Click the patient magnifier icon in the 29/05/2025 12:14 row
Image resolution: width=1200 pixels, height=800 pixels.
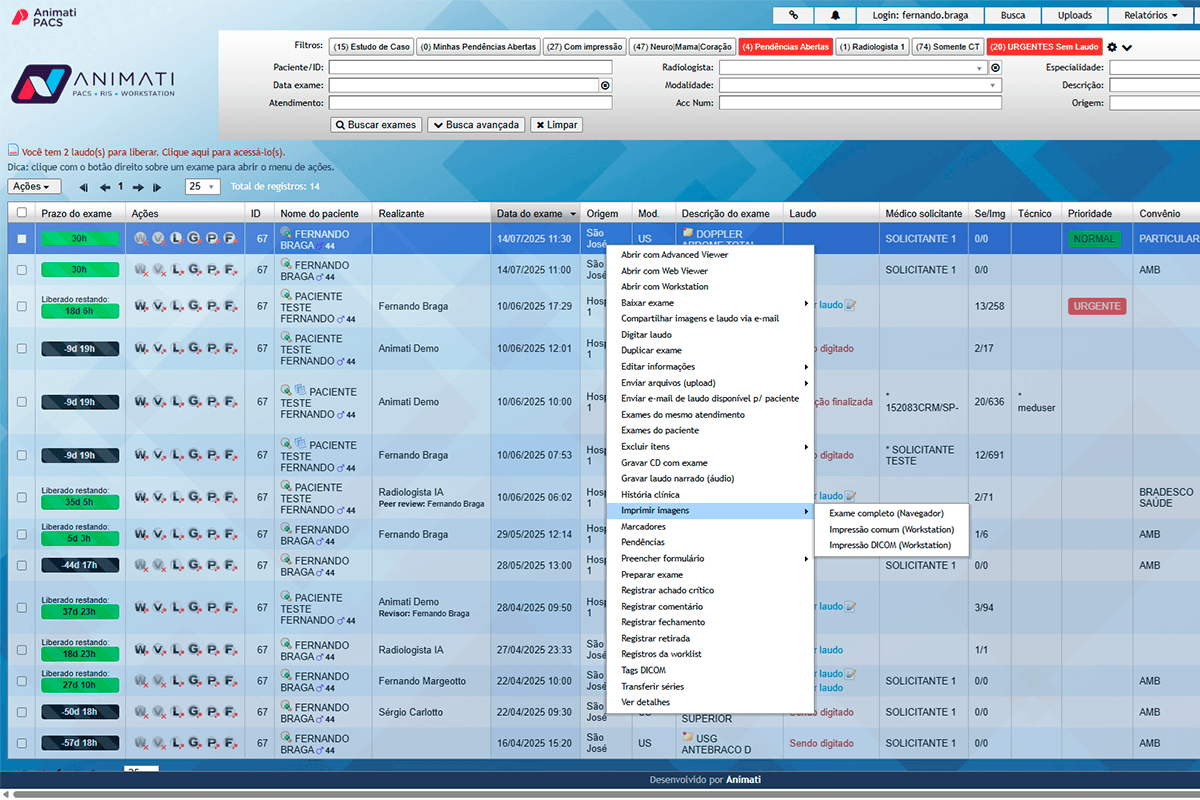[x=286, y=530]
